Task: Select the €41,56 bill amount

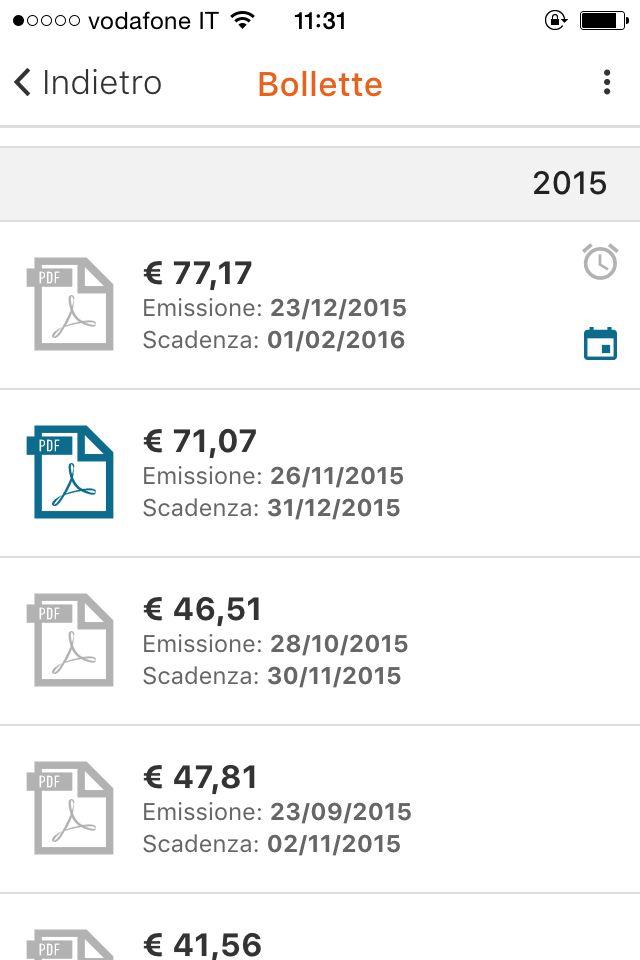Action: point(202,945)
